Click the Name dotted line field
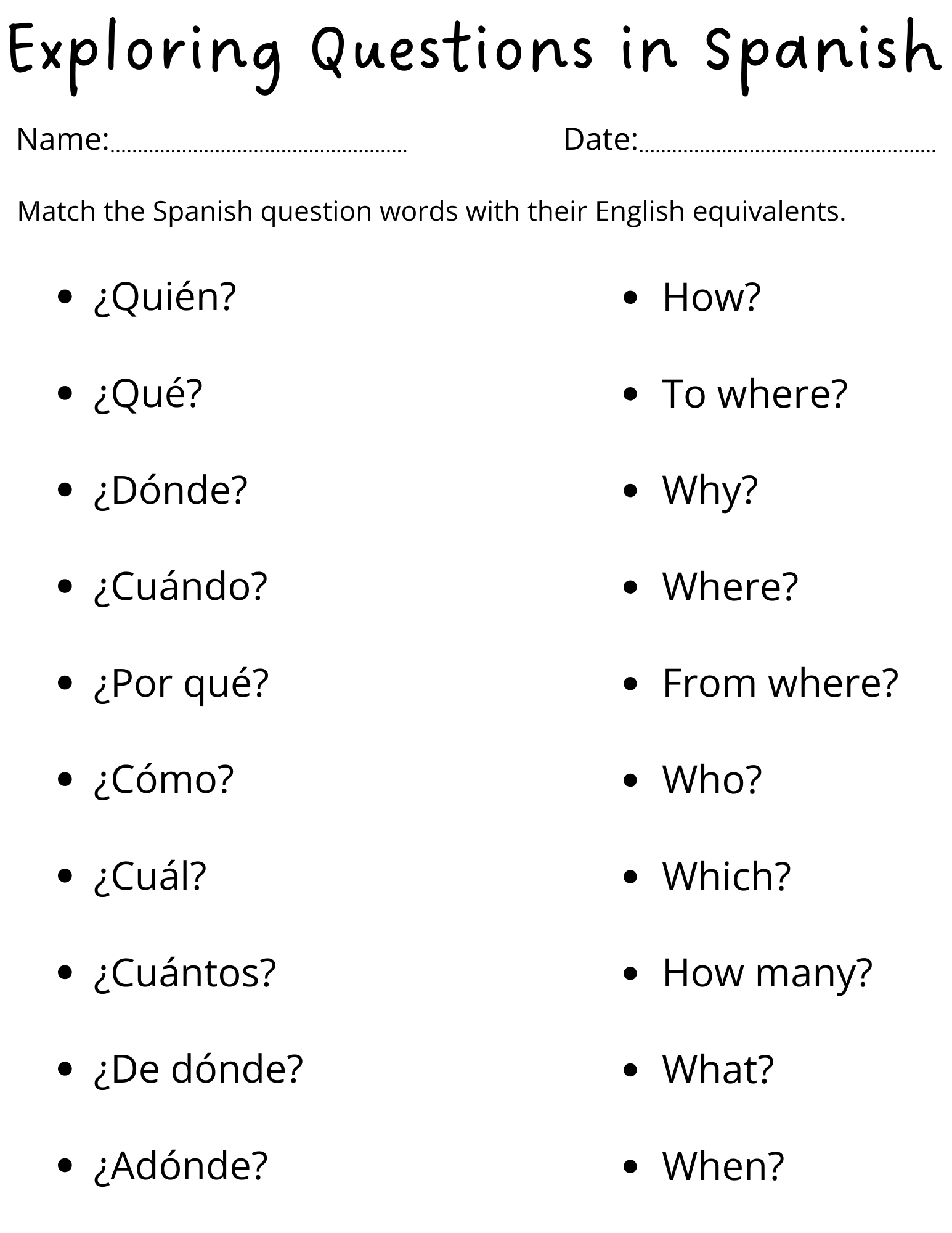952x1233 pixels. (x=259, y=148)
